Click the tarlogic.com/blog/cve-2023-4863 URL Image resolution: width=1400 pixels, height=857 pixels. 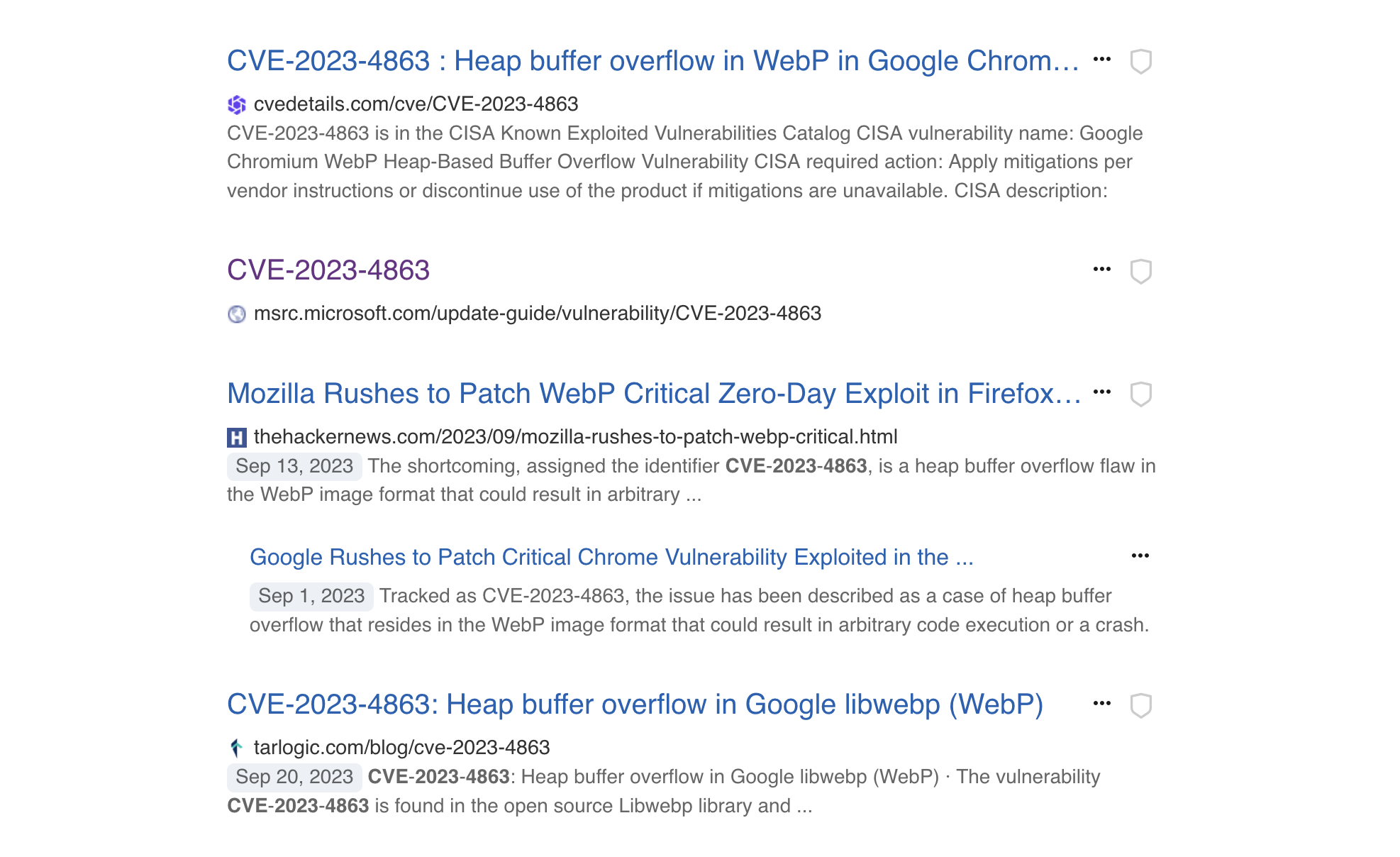coord(401,748)
